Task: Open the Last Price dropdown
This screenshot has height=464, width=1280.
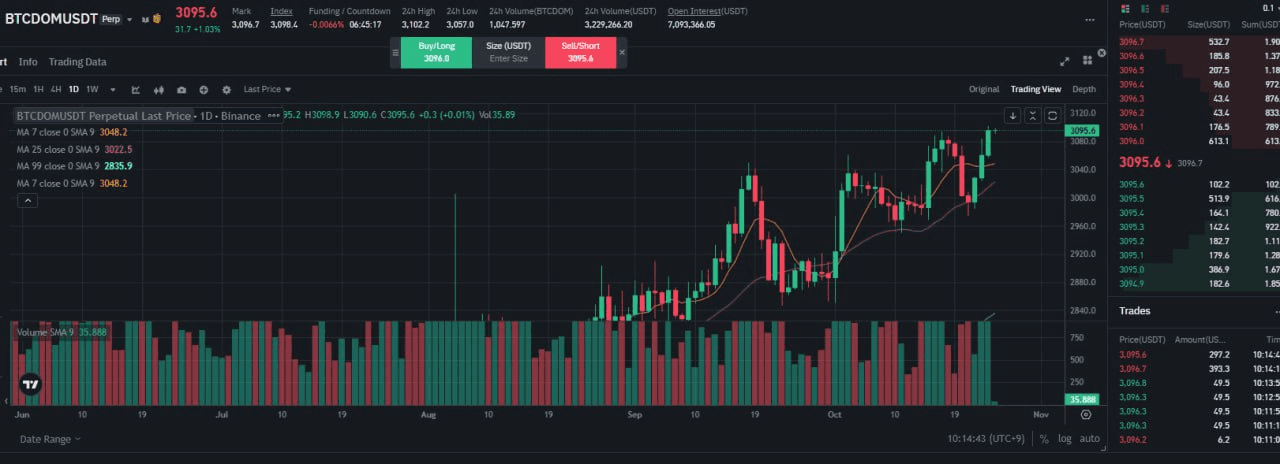Action: (267, 90)
